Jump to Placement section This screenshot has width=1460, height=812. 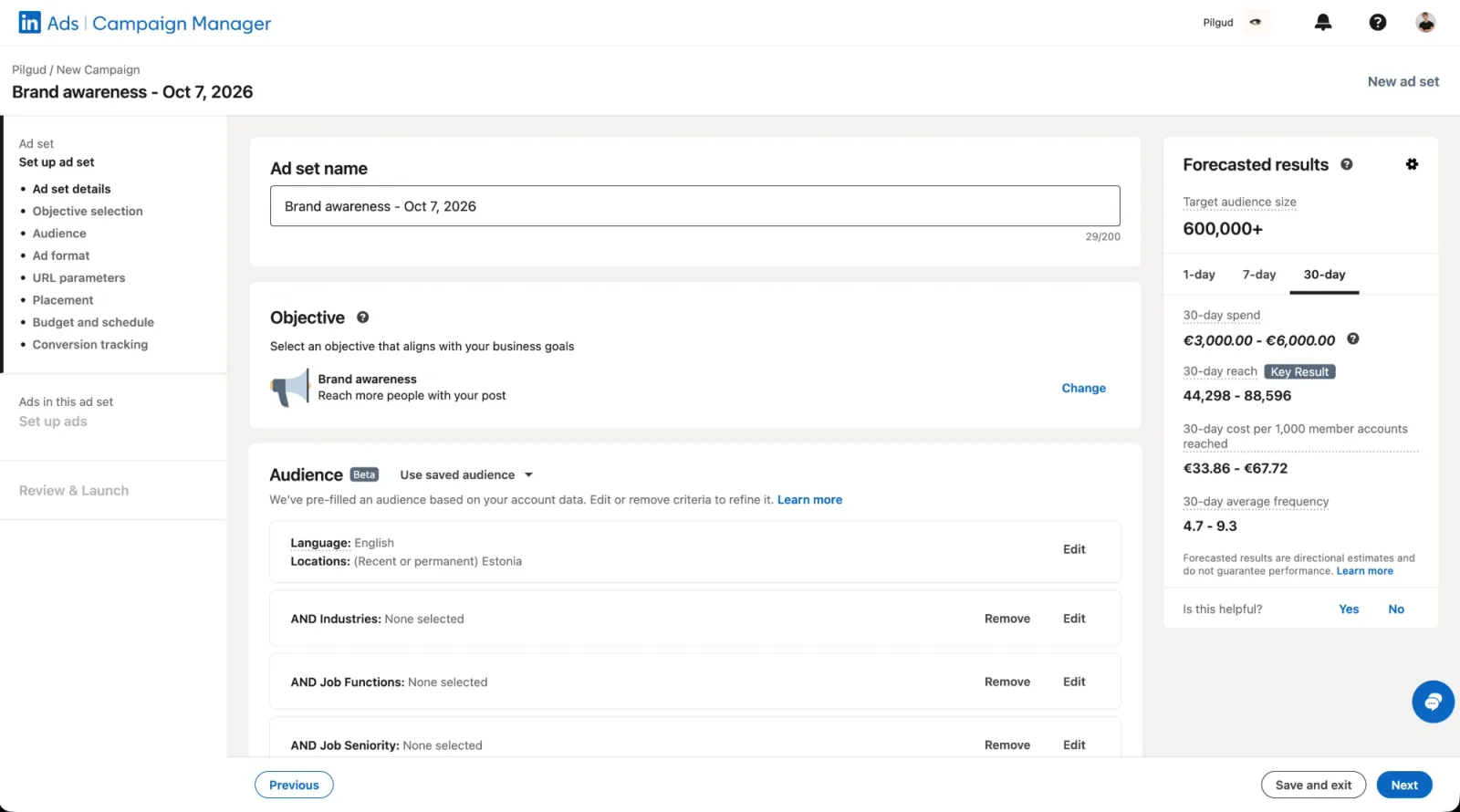(x=63, y=300)
